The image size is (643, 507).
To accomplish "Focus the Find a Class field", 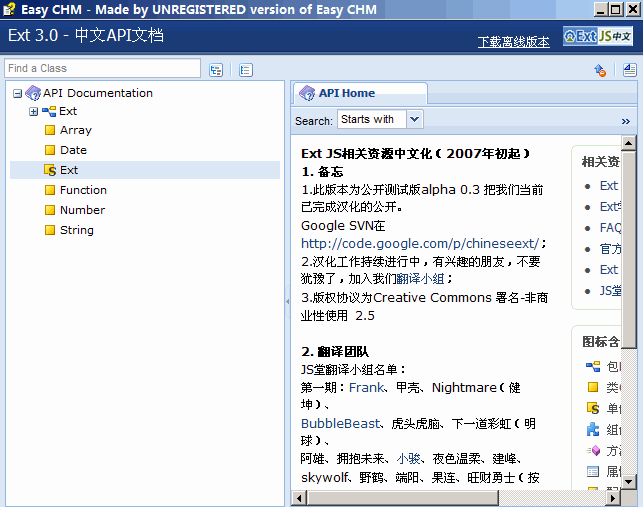I will [103, 68].
